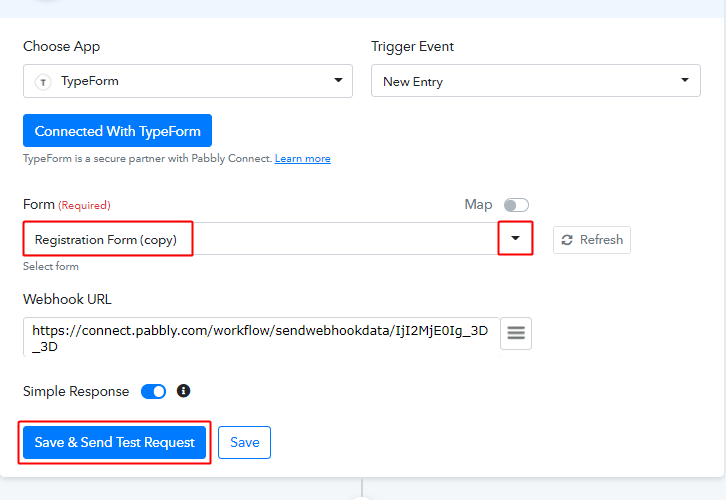Click the Webhook URL text field

262,338
